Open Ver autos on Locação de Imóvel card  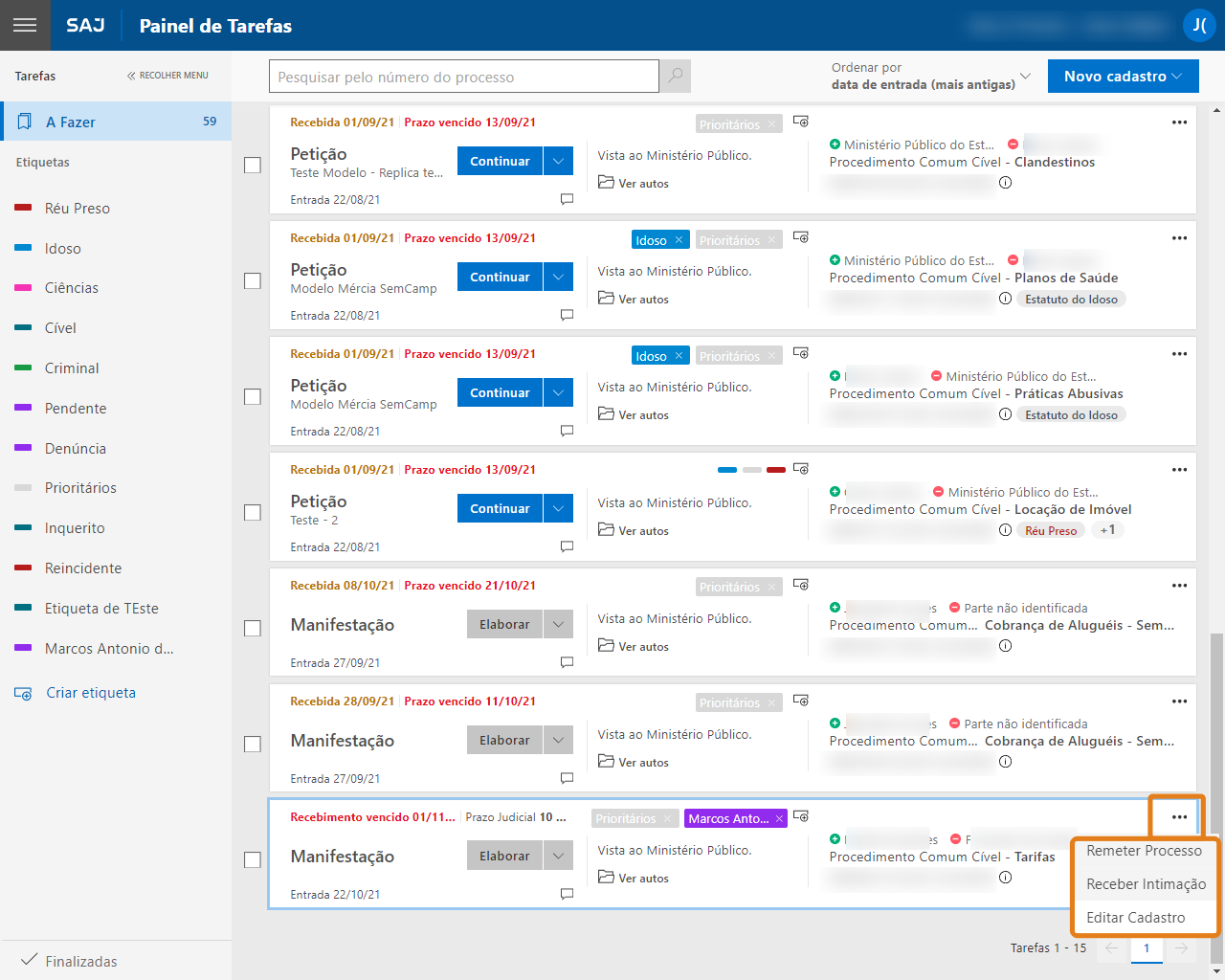tap(634, 530)
